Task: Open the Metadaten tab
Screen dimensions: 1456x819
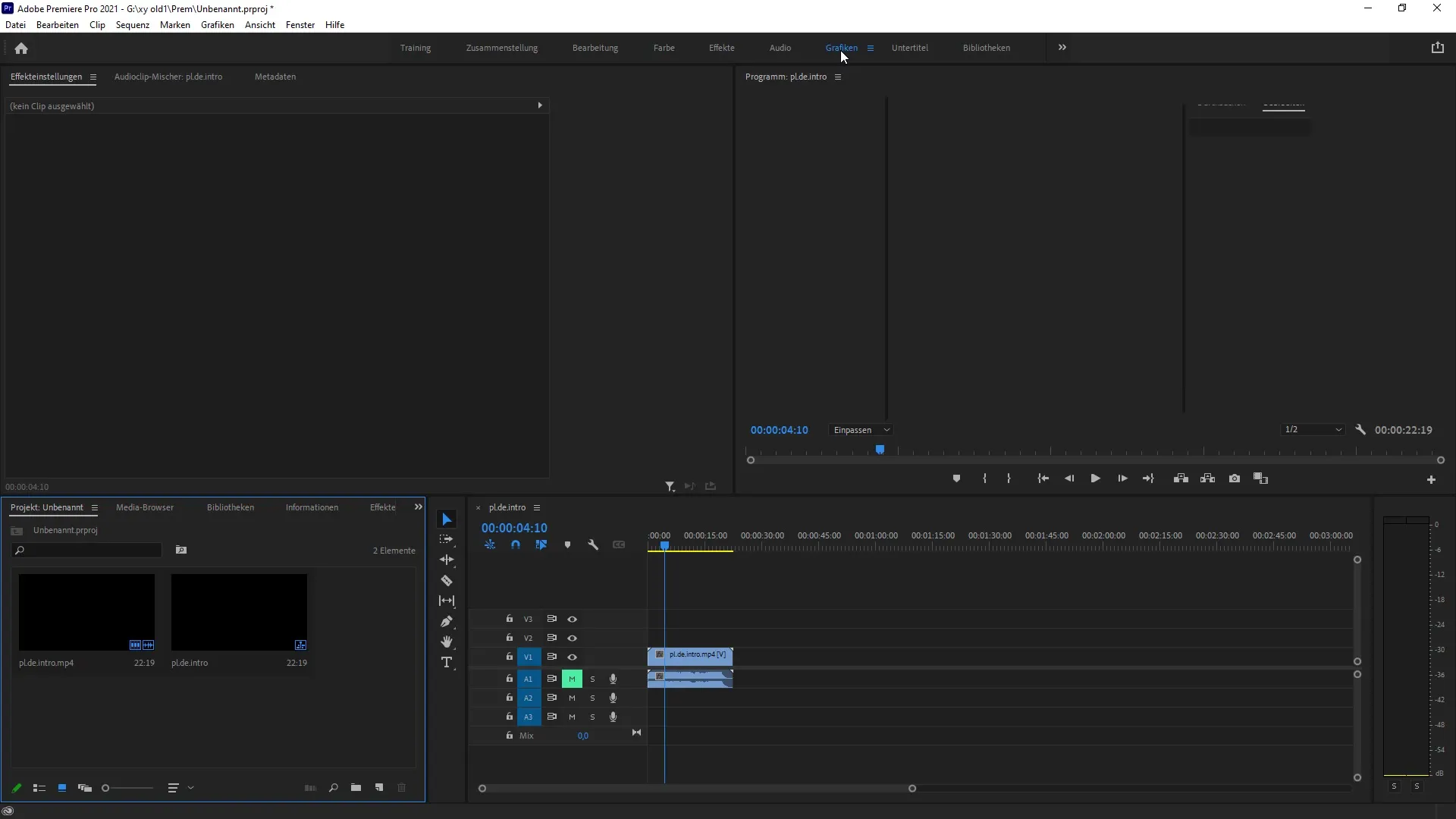Action: [275, 77]
